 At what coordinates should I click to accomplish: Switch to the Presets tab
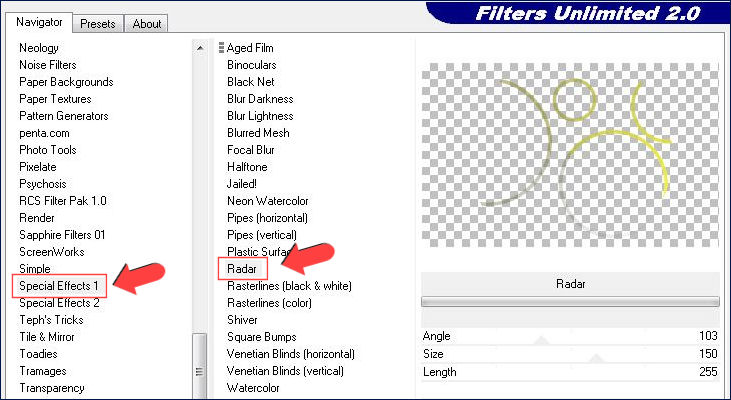pyautogui.click(x=97, y=23)
